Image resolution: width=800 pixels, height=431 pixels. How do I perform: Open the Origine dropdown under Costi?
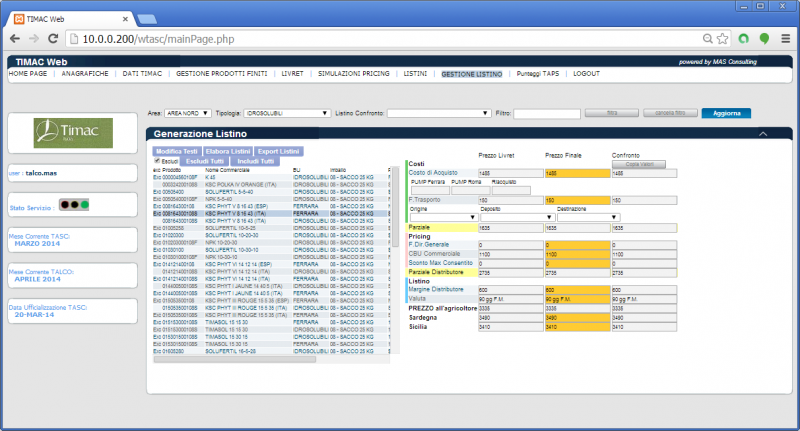[443, 216]
